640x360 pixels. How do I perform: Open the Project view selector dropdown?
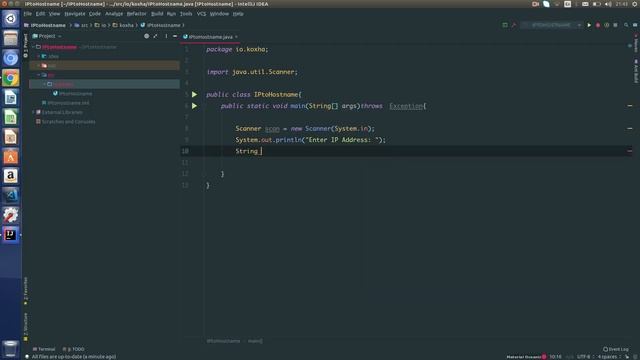47,36
